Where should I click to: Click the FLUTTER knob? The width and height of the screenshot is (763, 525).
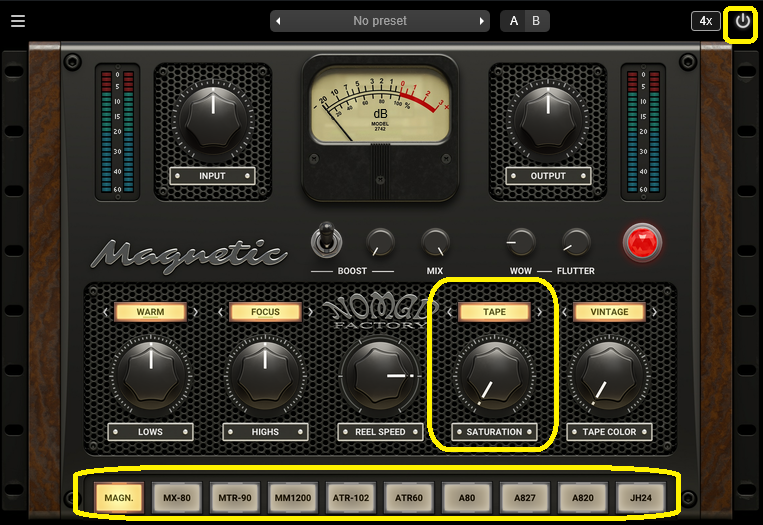point(576,242)
